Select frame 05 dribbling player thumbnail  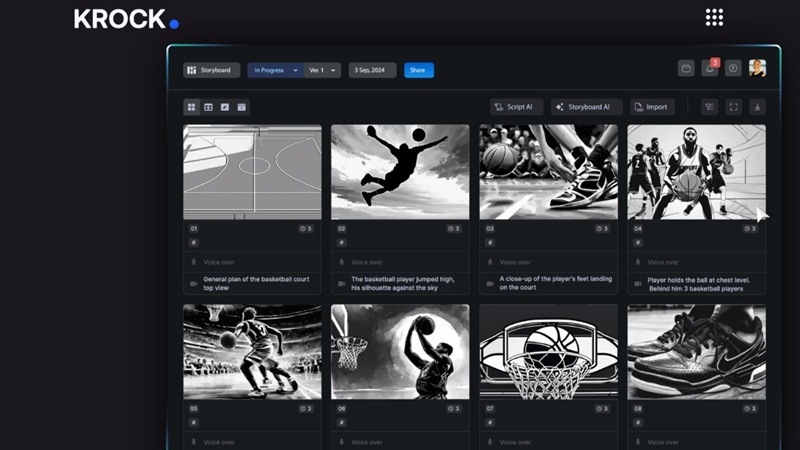point(253,352)
